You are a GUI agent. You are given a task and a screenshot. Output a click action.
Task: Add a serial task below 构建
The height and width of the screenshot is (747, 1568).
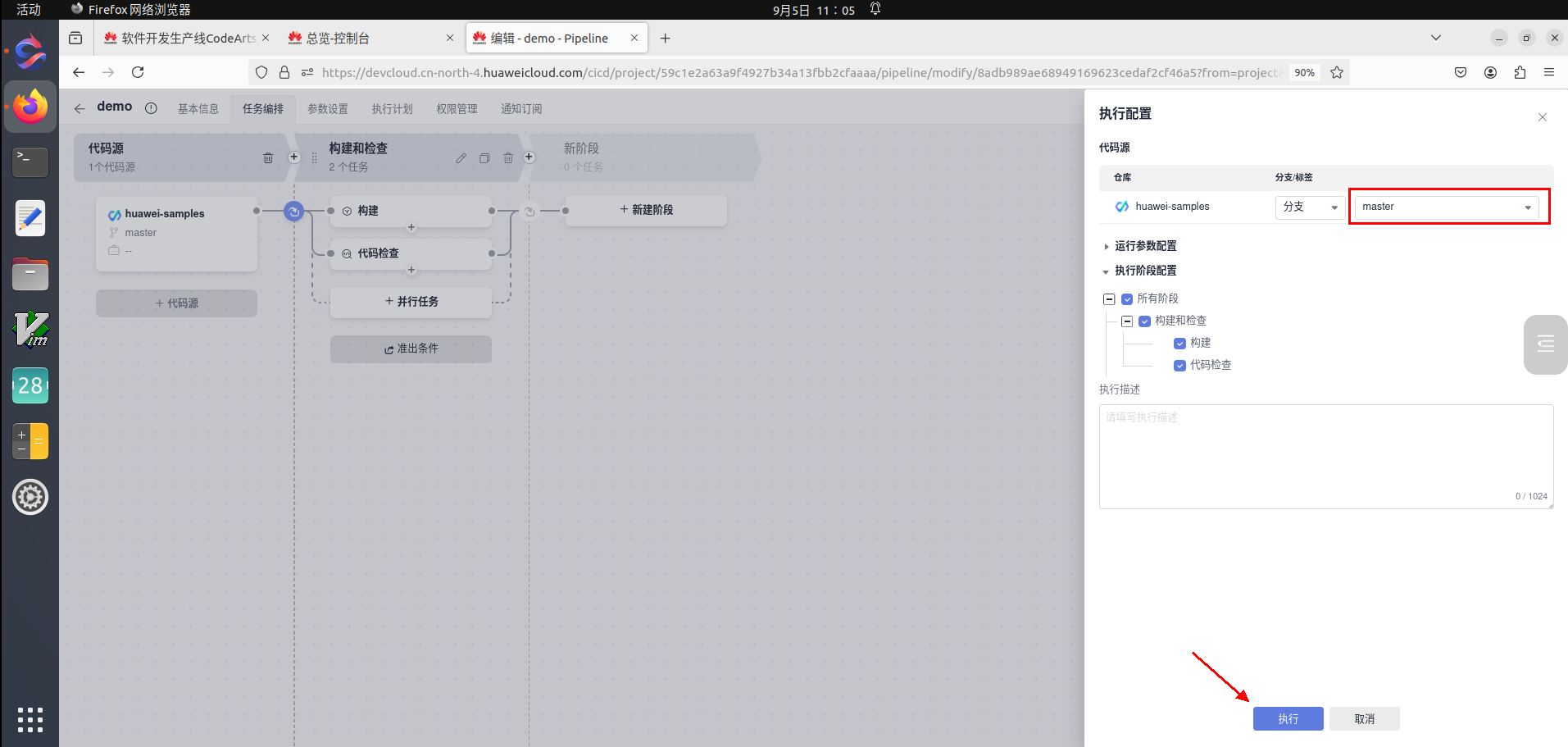[x=411, y=227]
